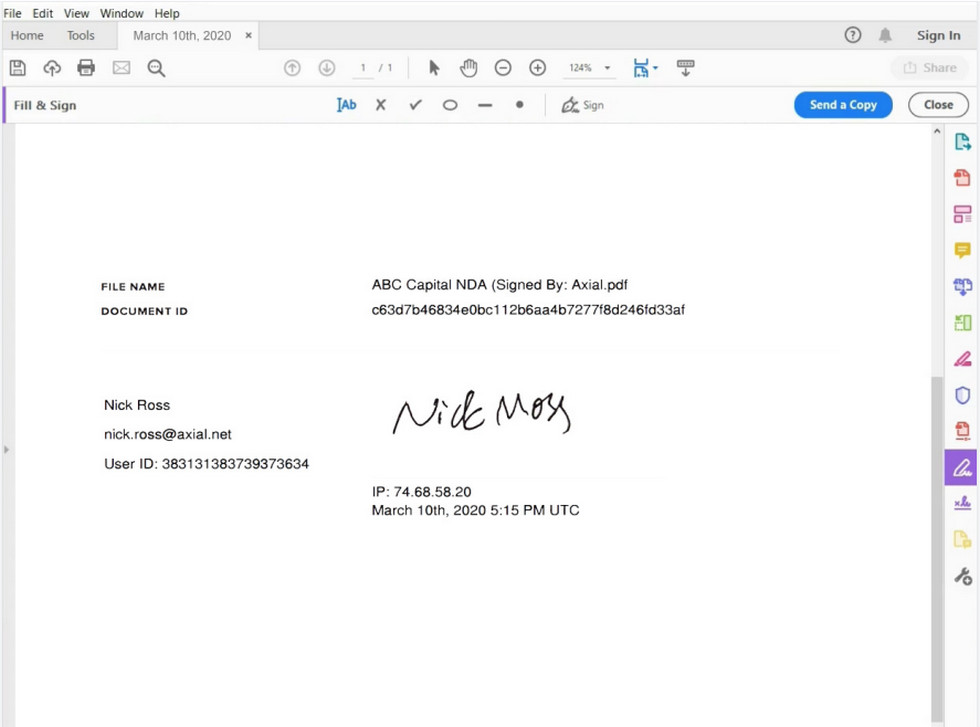Switch to the Tools tab
This screenshot has width=980, height=727.
pyautogui.click(x=80, y=35)
